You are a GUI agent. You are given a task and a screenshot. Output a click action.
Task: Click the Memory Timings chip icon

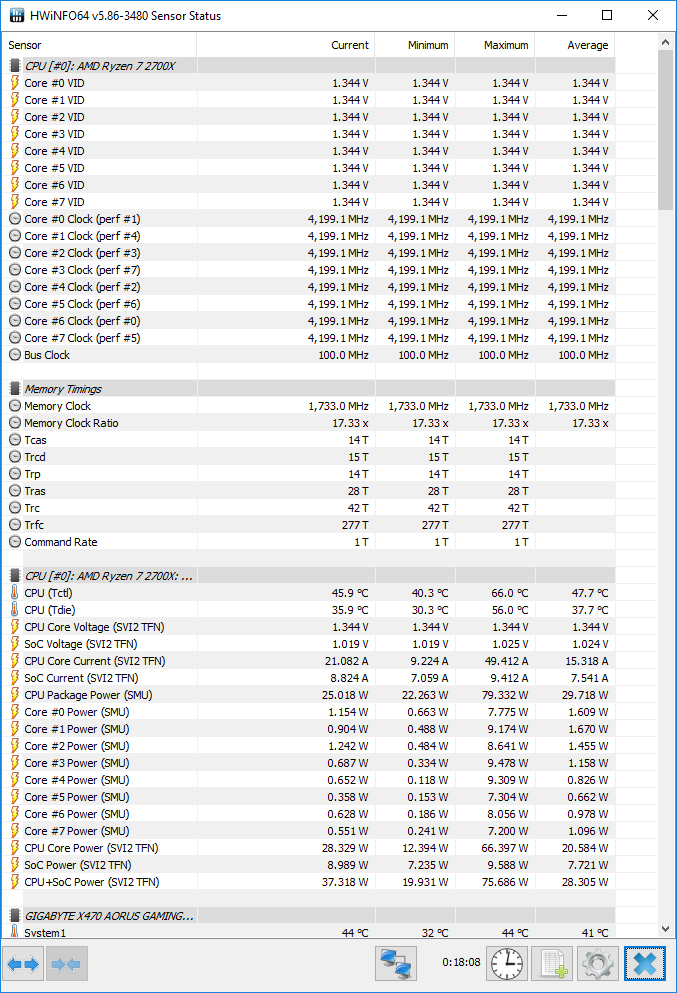click(x=15, y=389)
